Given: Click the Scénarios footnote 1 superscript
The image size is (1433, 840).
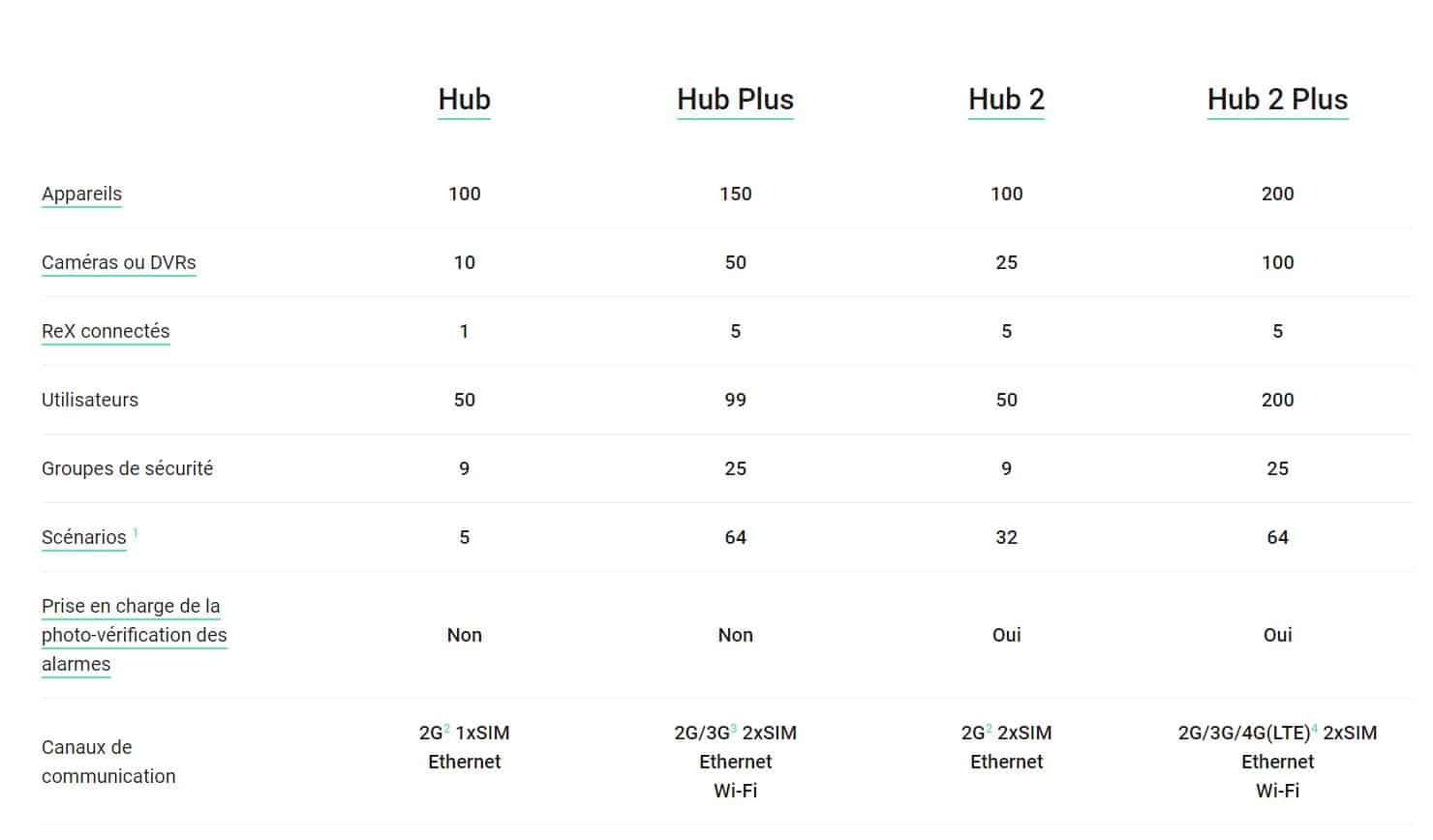Looking at the screenshot, I should click(135, 532).
